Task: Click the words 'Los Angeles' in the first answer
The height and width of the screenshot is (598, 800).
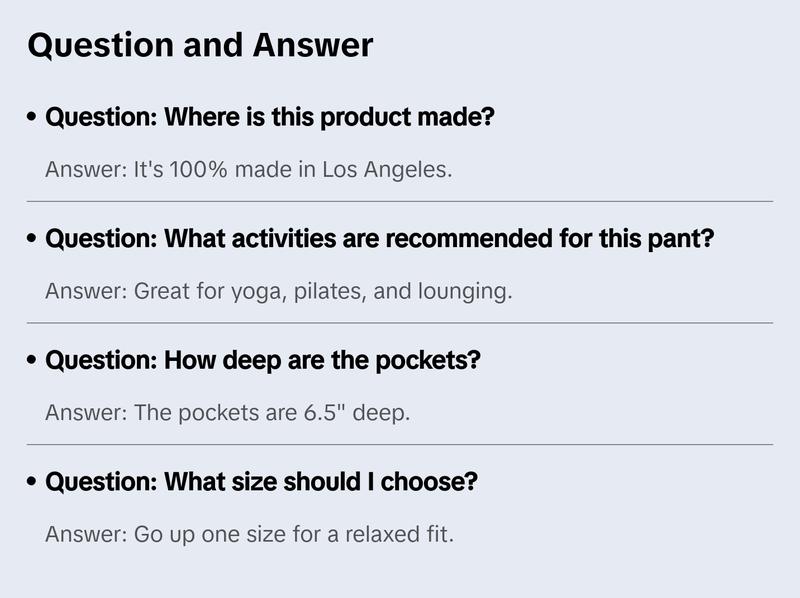Action: click(387, 170)
